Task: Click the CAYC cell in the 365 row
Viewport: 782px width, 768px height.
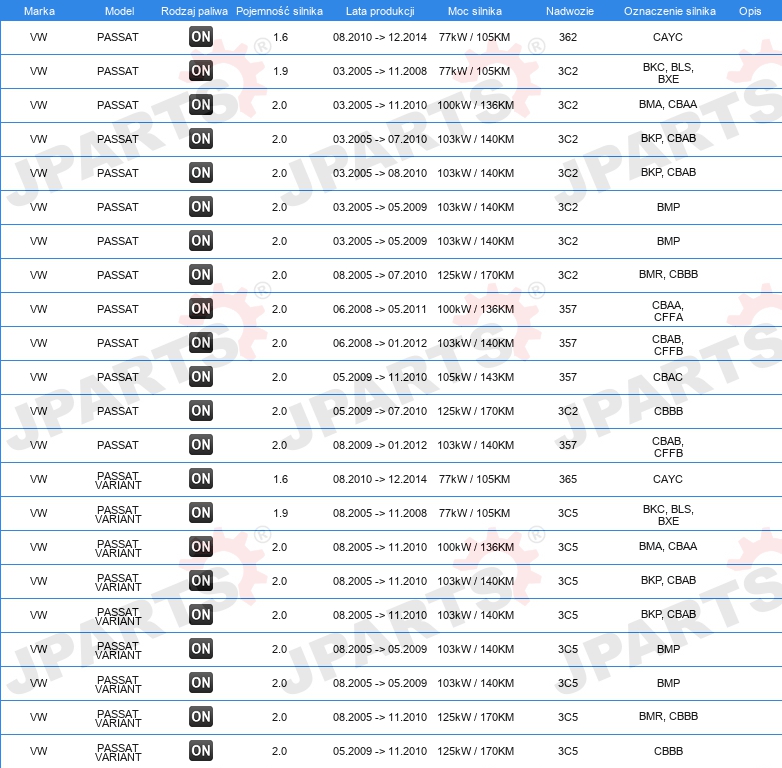Action: point(668,479)
